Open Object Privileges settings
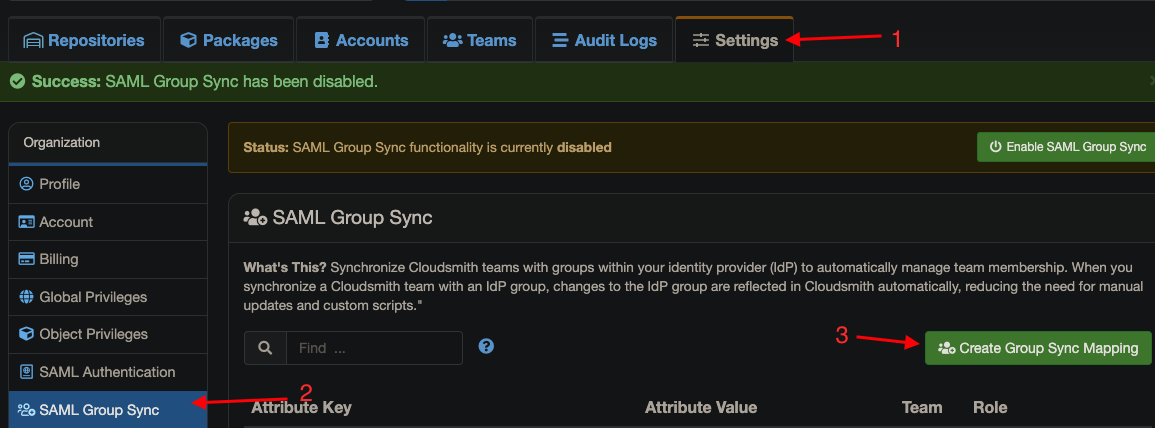Screen dimensions: 1155x428 (108, 334)
